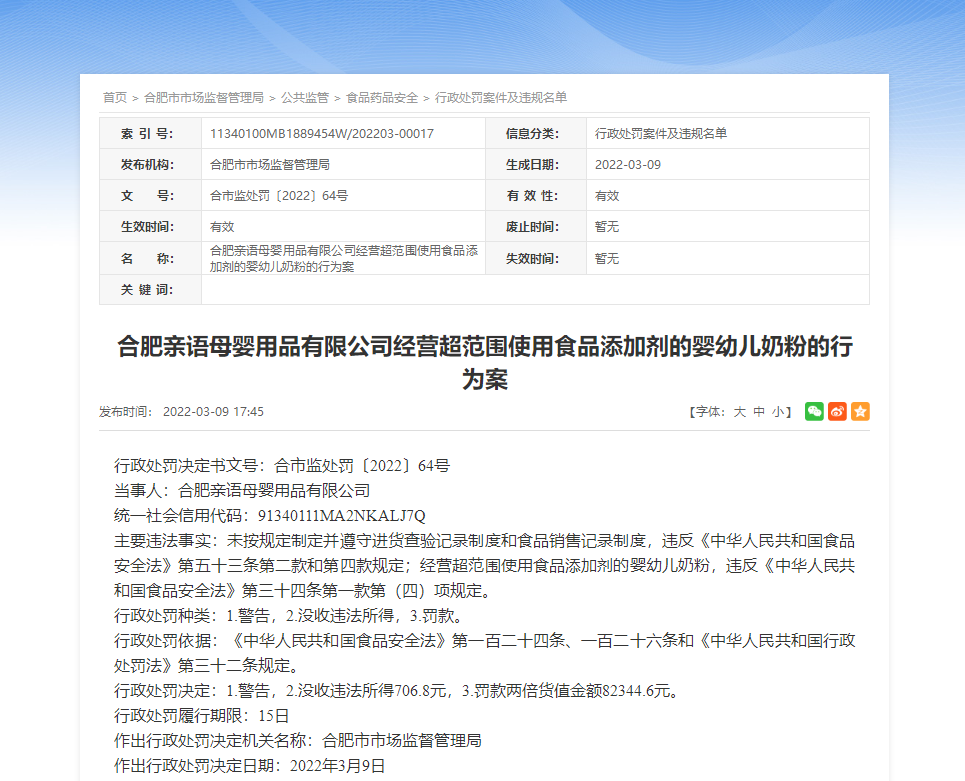
Task: Share this article via the WeChat icon
Action: (x=813, y=411)
